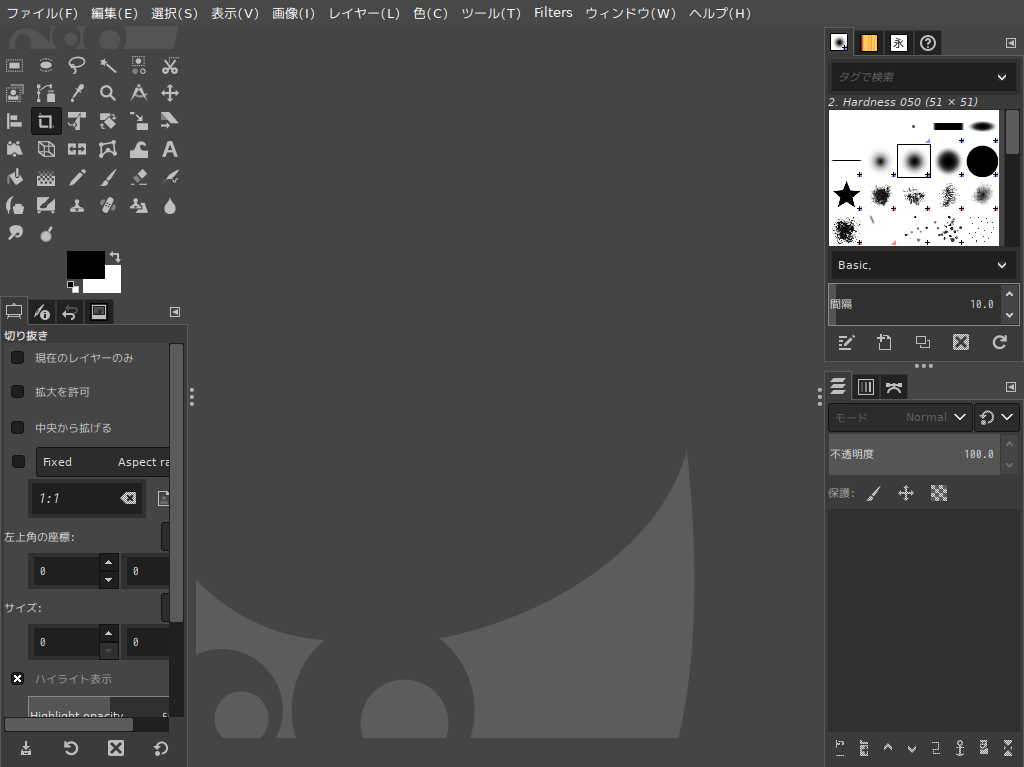Open ファイル(F) menu
1024x767 pixels.
[x=42, y=13]
